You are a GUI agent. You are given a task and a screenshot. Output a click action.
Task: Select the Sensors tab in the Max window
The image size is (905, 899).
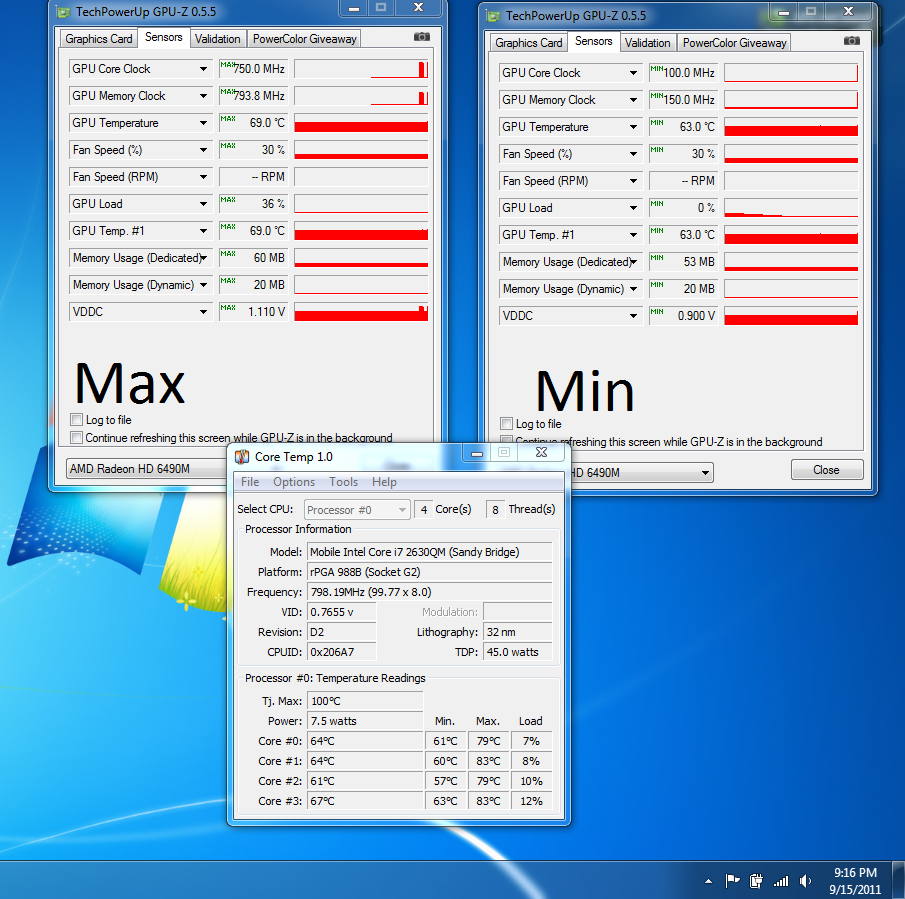click(x=164, y=37)
